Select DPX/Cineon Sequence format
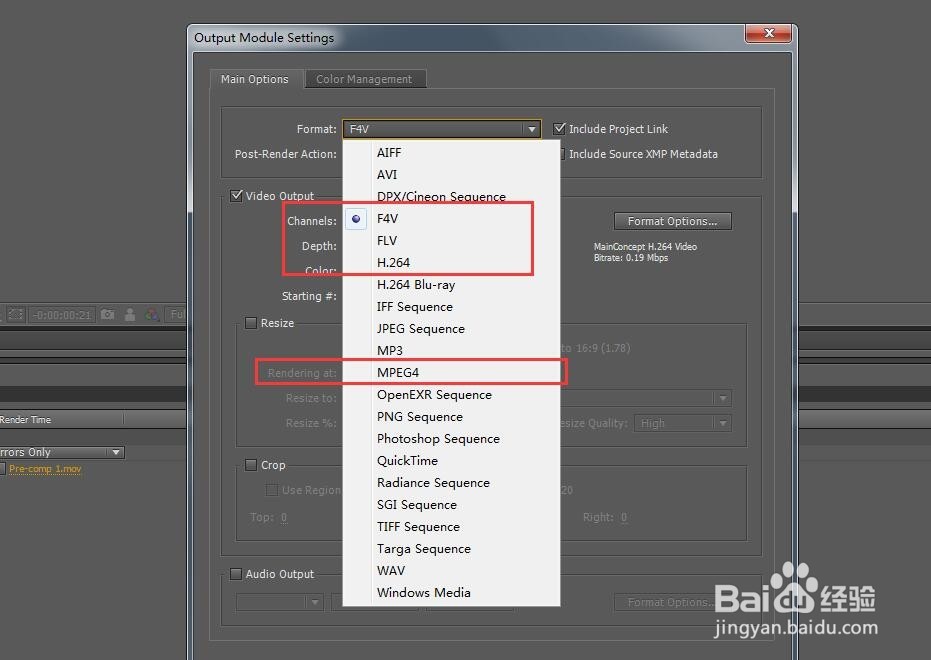931x660 pixels. point(451,196)
